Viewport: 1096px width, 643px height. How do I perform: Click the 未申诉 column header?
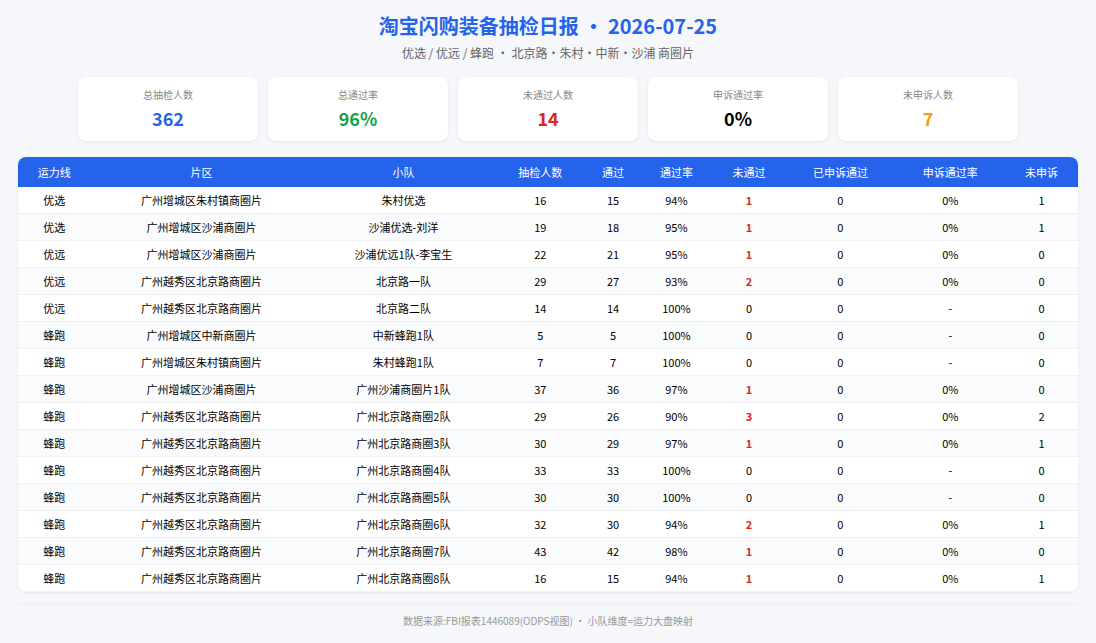1041,173
